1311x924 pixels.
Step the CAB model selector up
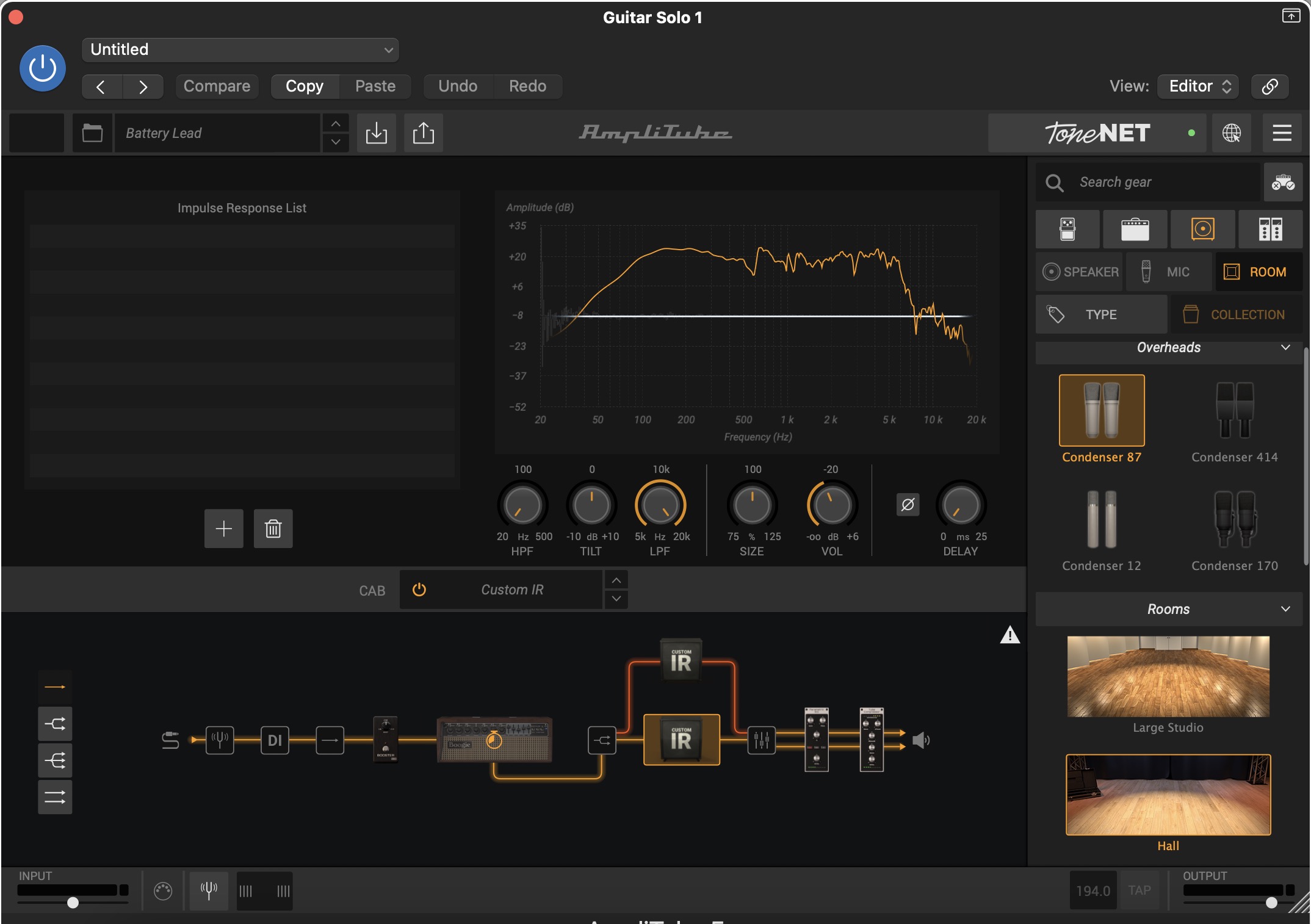pos(616,580)
